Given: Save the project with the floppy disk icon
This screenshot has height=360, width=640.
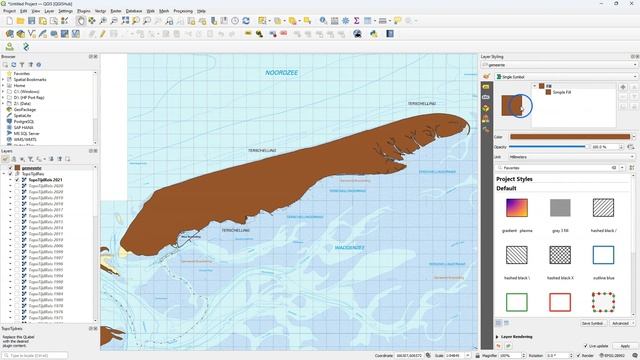Looking at the screenshot, I should point(31,21).
